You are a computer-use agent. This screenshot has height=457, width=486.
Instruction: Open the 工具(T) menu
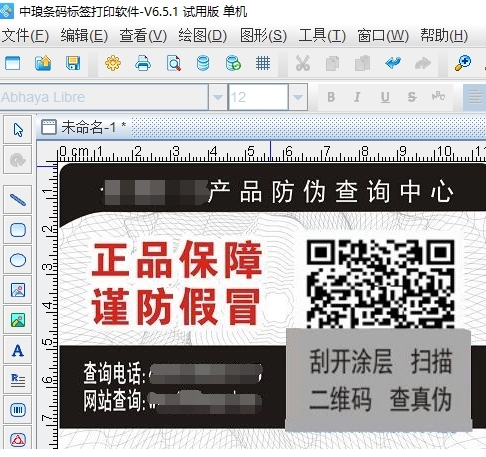(322, 36)
